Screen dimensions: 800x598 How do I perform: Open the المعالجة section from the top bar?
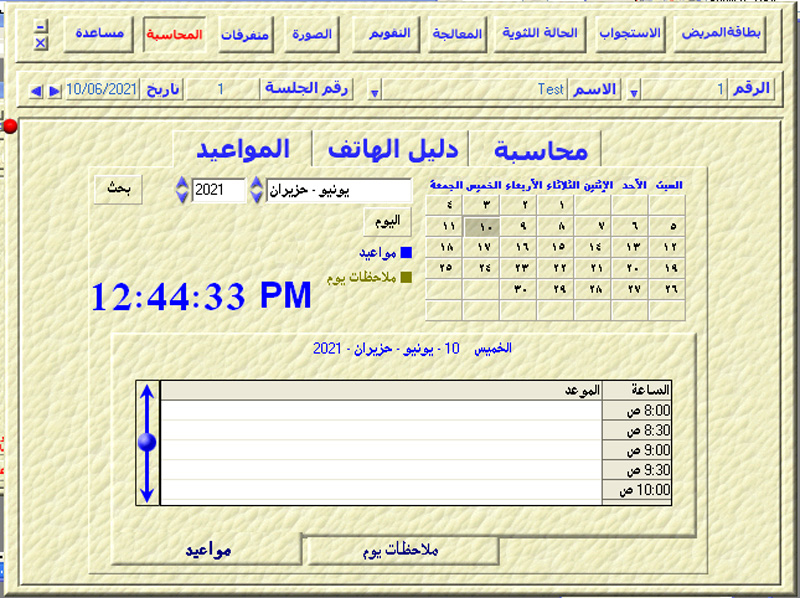coord(457,34)
